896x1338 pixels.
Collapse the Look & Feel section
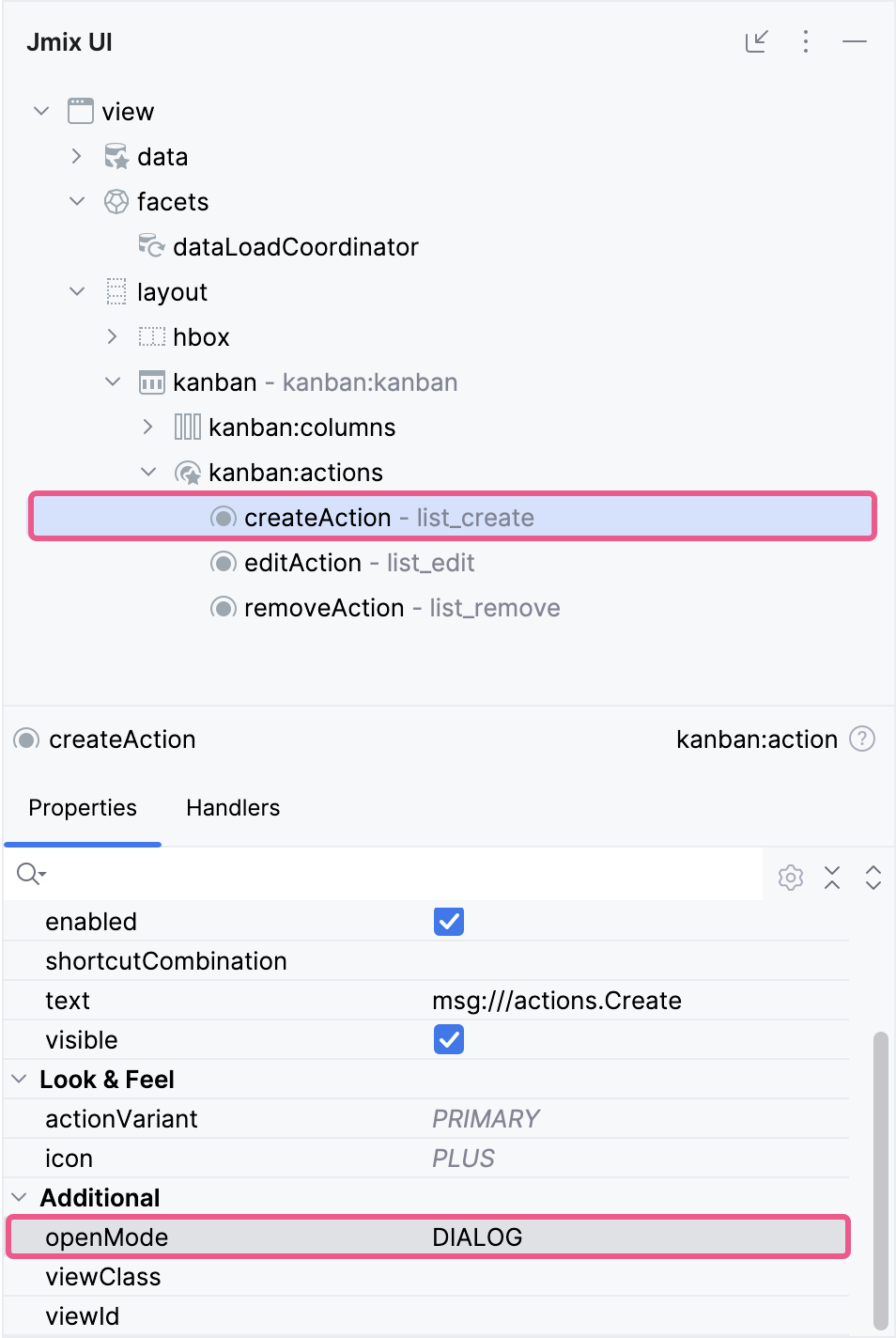(x=19, y=1079)
